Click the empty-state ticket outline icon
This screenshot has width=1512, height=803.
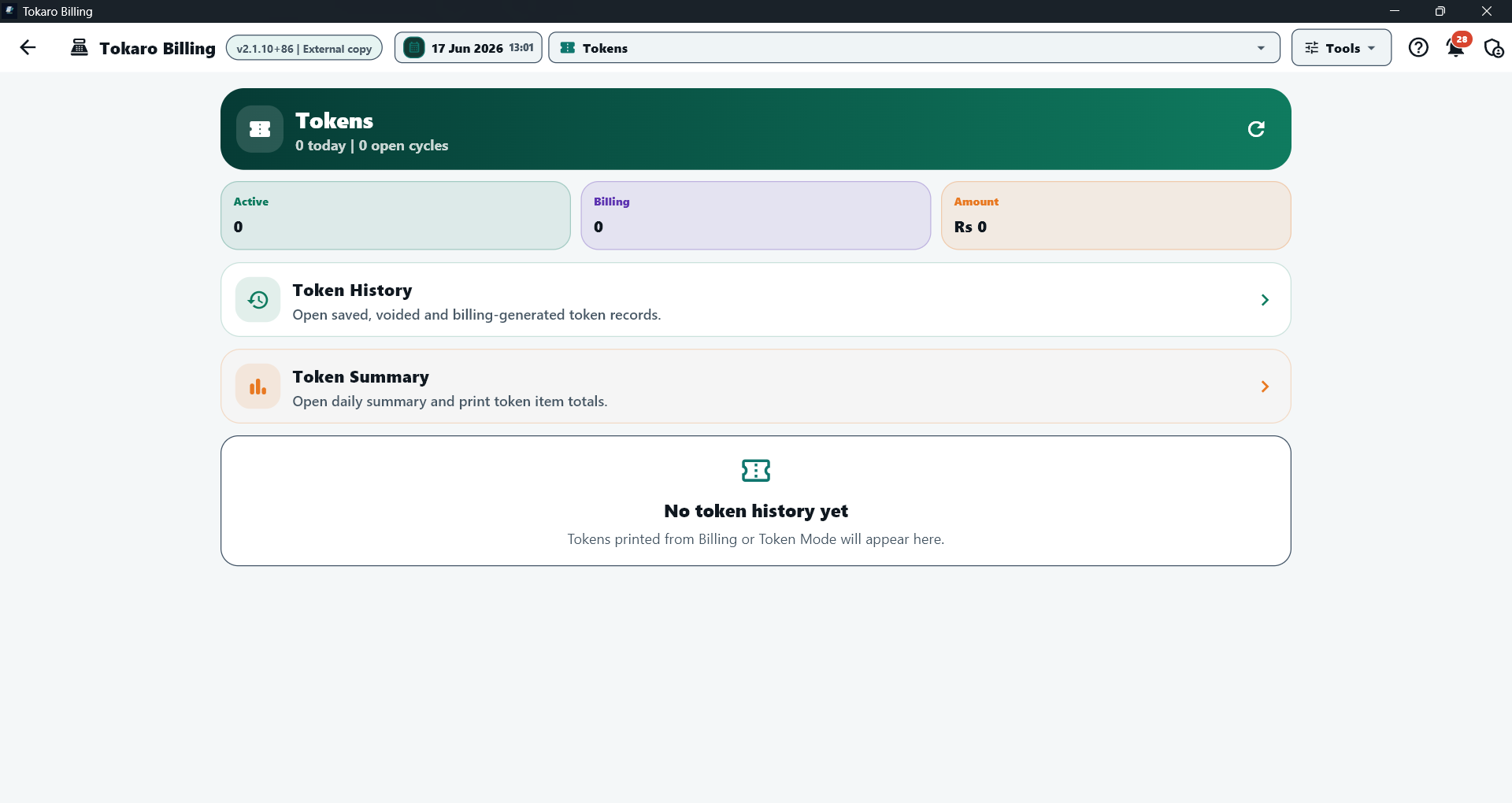click(756, 471)
